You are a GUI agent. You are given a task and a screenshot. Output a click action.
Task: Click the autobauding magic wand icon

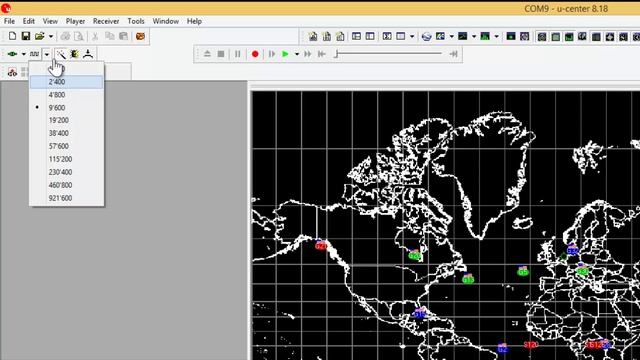(61, 54)
